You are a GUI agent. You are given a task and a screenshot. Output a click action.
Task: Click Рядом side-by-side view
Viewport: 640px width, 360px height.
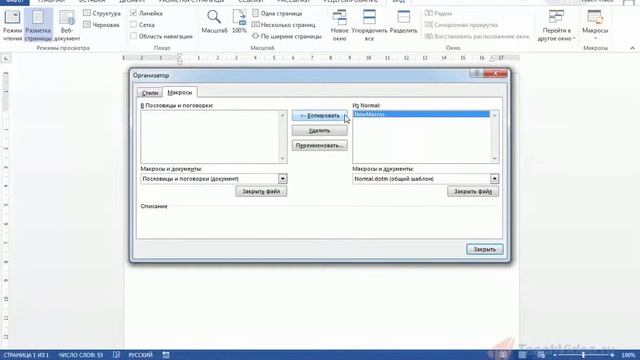pyautogui.click(x=438, y=13)
